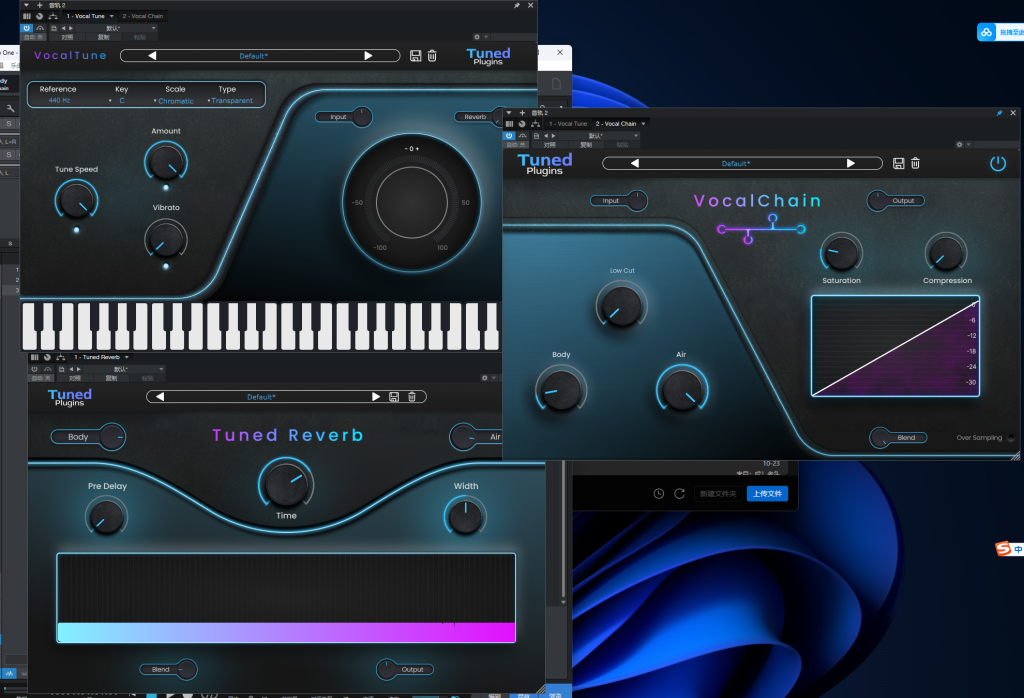The image size is (1024, 698).
Task: Click the channel editor bars icon in VocalTune window
Action: click(27, 16)
